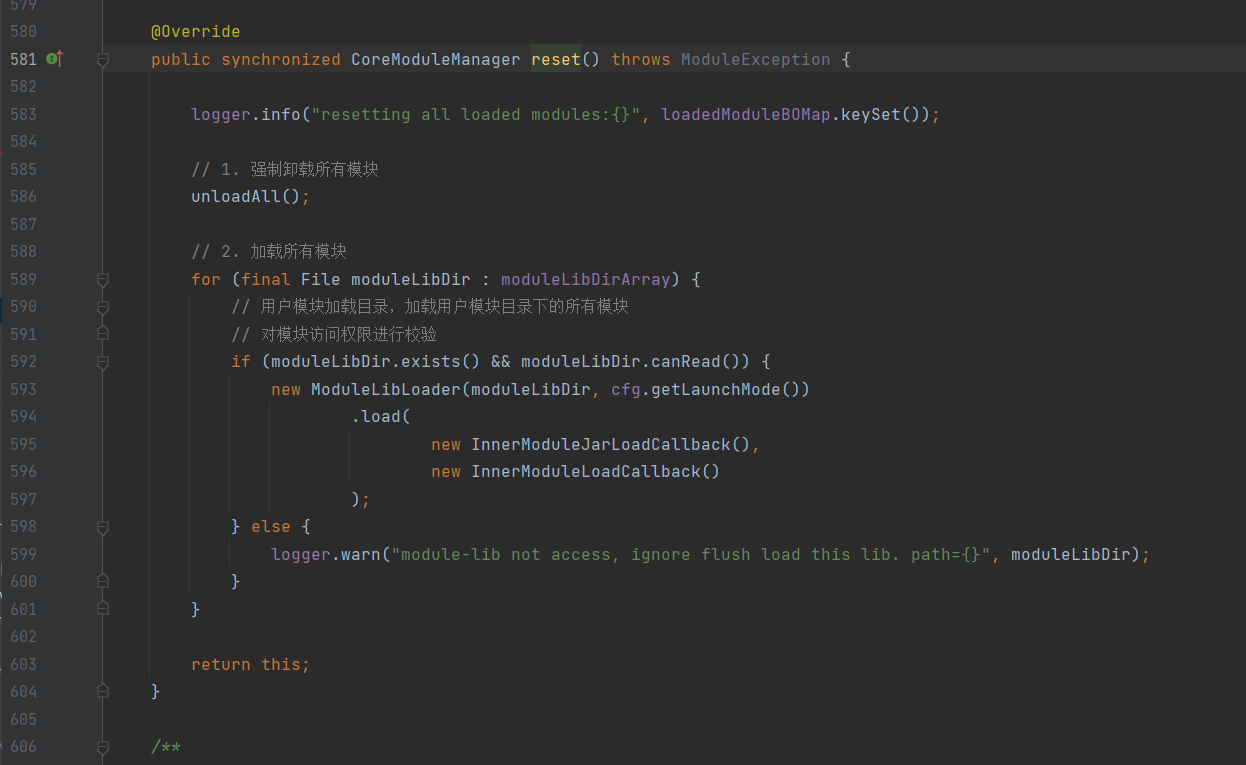Click the fold marker beside the else line

pyautogui.click(x=102, y=527)
